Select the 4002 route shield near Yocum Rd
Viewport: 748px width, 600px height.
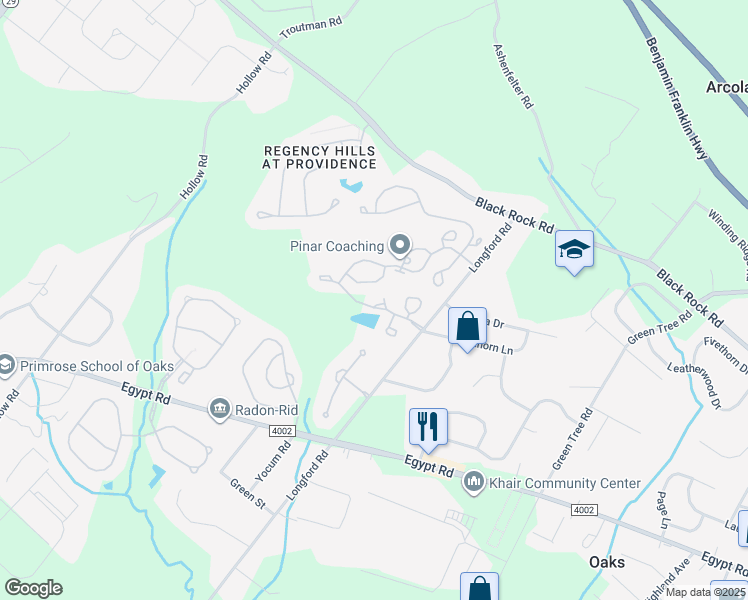click(282, 431)
